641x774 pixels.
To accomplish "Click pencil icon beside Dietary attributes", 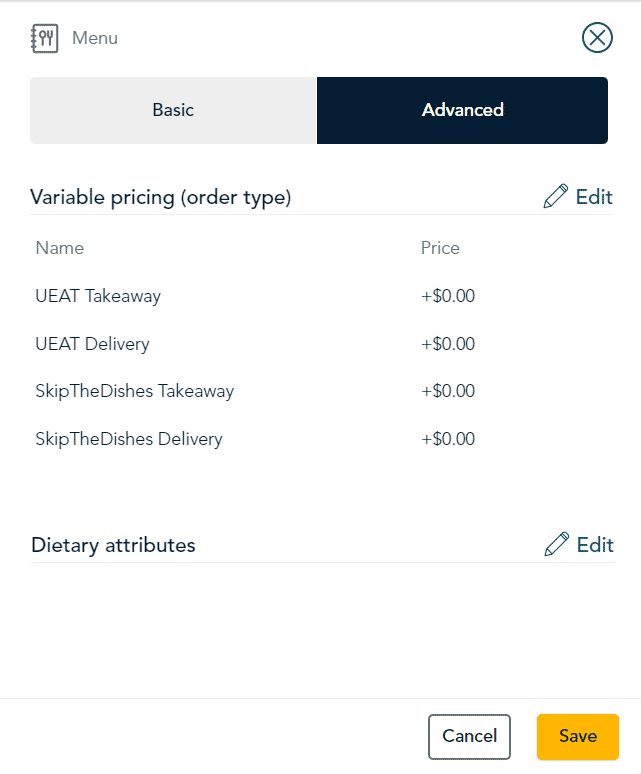I will [x=557, y=544].
